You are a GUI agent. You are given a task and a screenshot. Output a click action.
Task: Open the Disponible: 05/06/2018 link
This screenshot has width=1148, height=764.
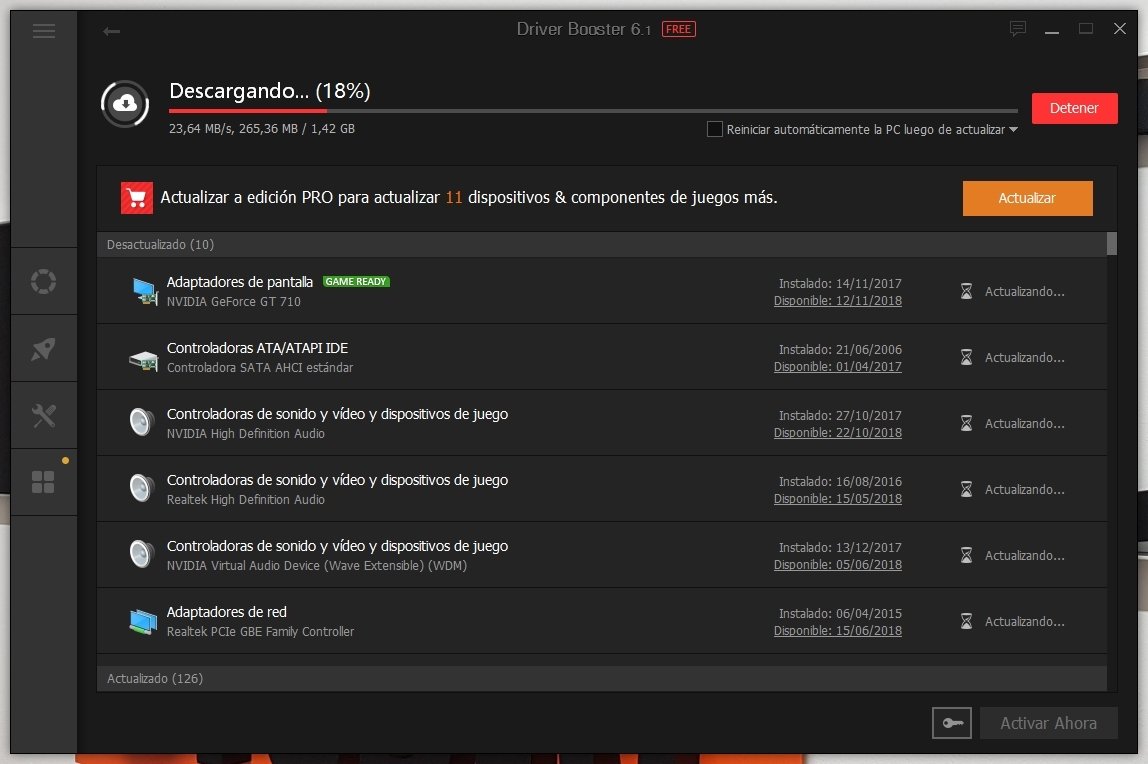point(838,564)
